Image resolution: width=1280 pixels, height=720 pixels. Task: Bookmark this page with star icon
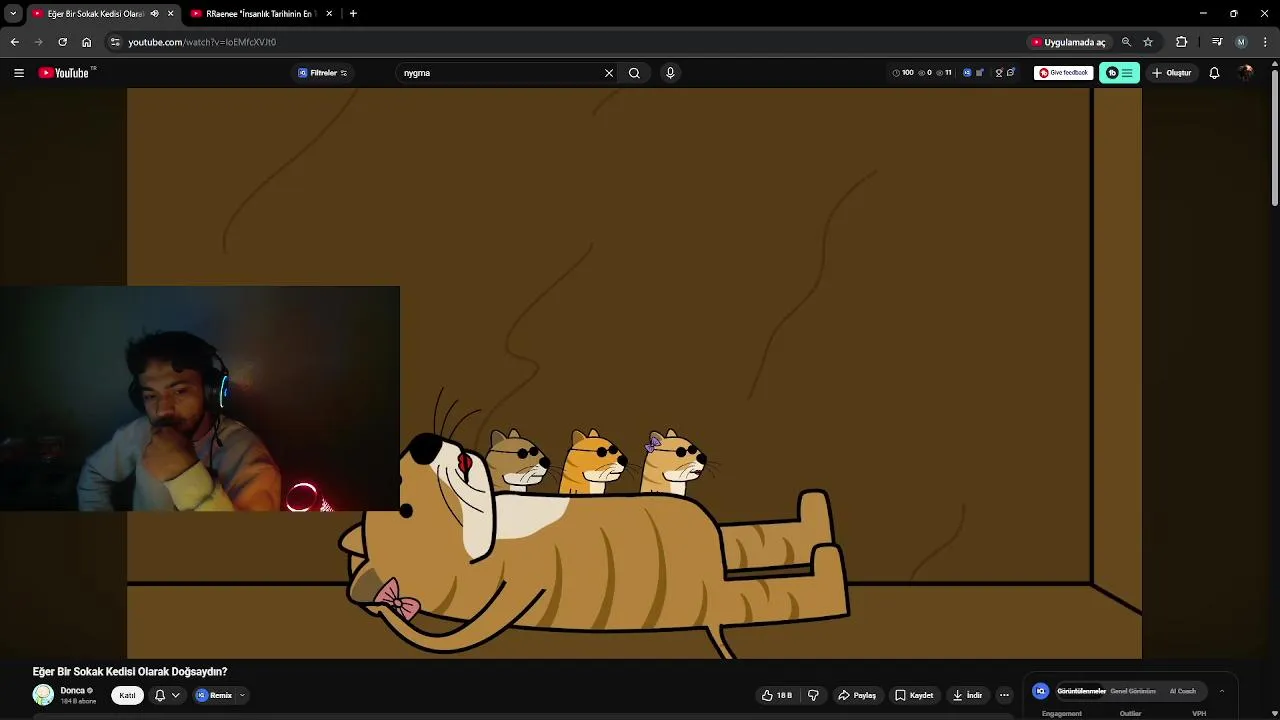tap(1148, 42)
